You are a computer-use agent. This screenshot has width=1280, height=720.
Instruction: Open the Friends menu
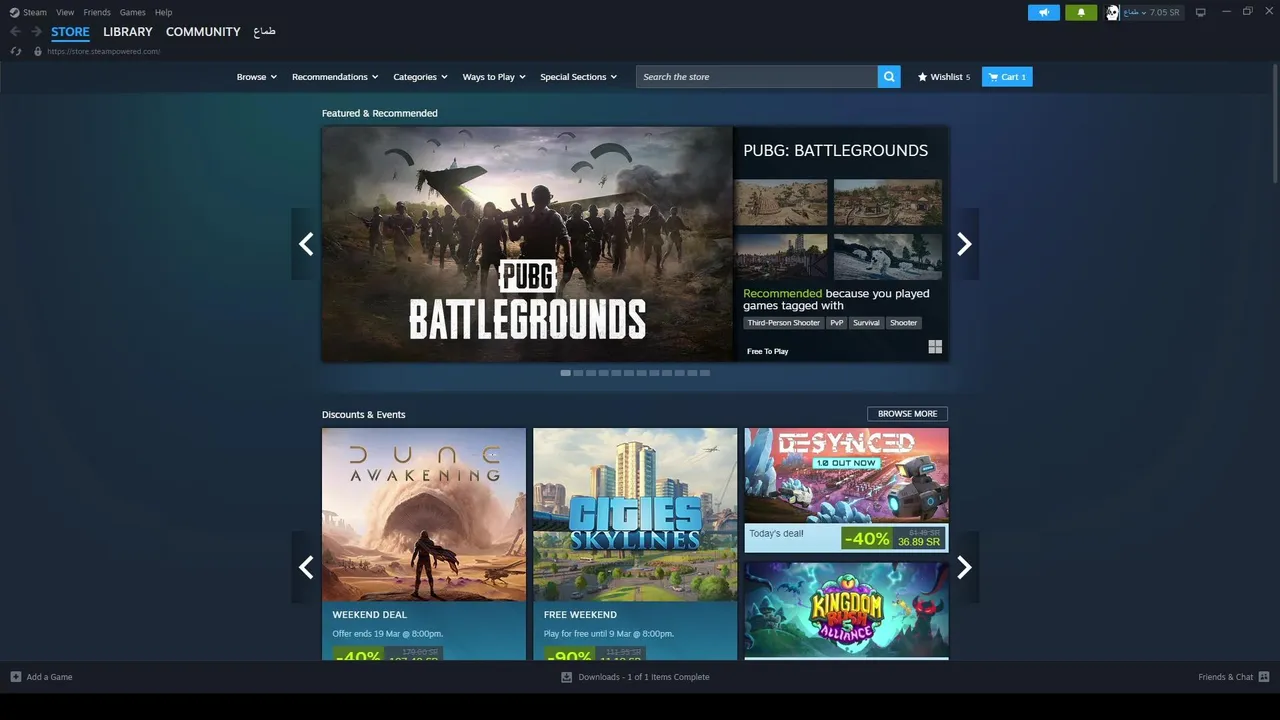(97, 12)
